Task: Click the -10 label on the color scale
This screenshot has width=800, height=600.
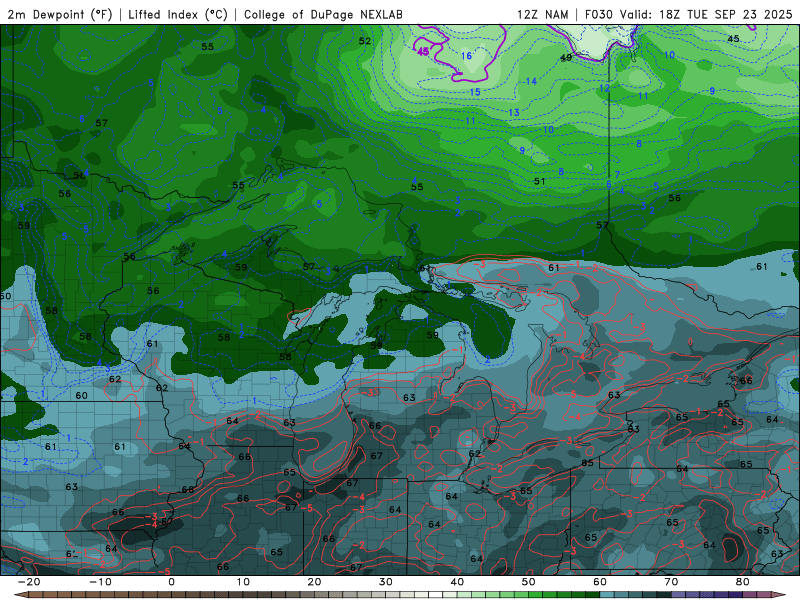Action: click(100, 582)
